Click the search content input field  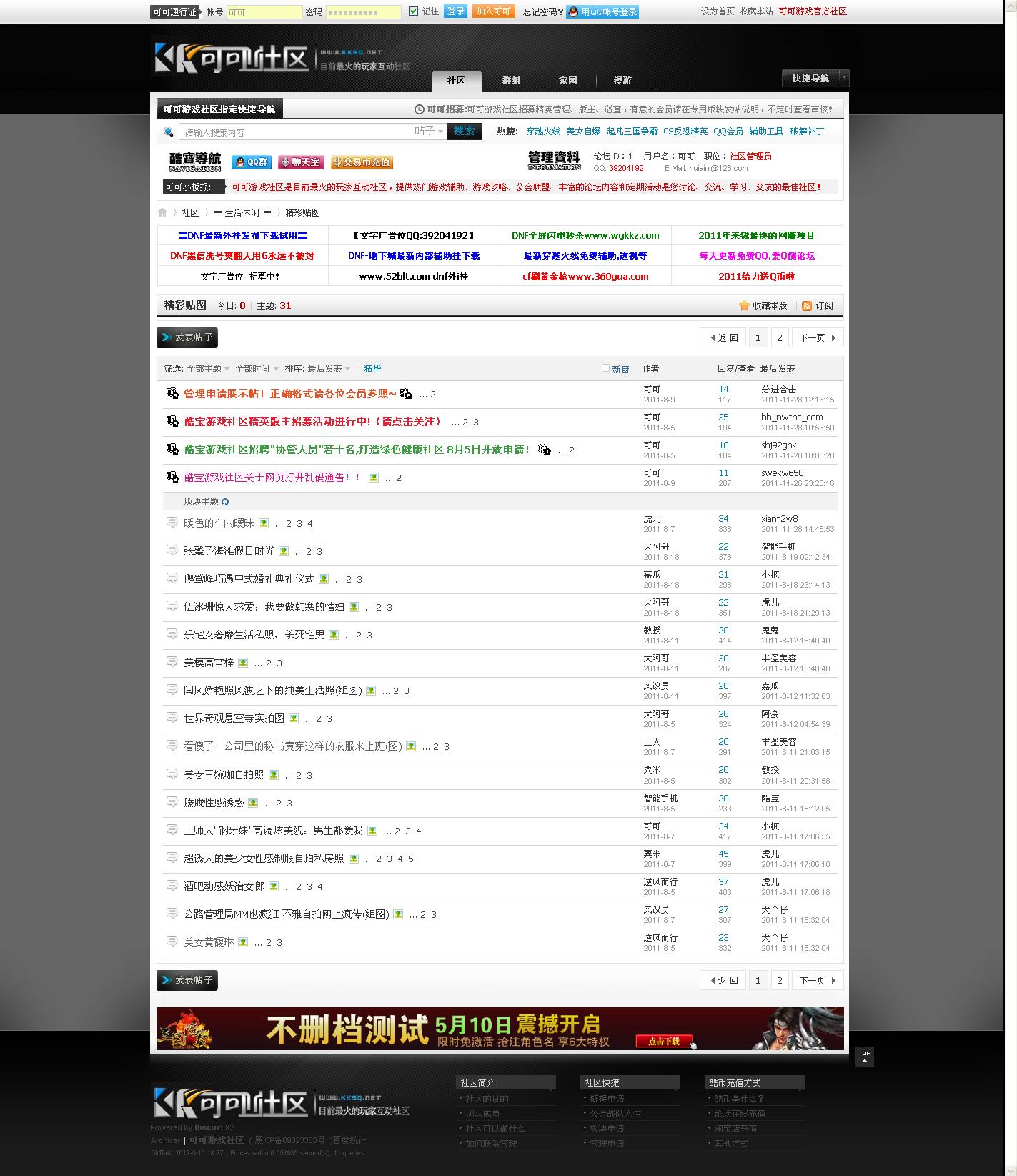pyautogui.click(x=295, y=132)
